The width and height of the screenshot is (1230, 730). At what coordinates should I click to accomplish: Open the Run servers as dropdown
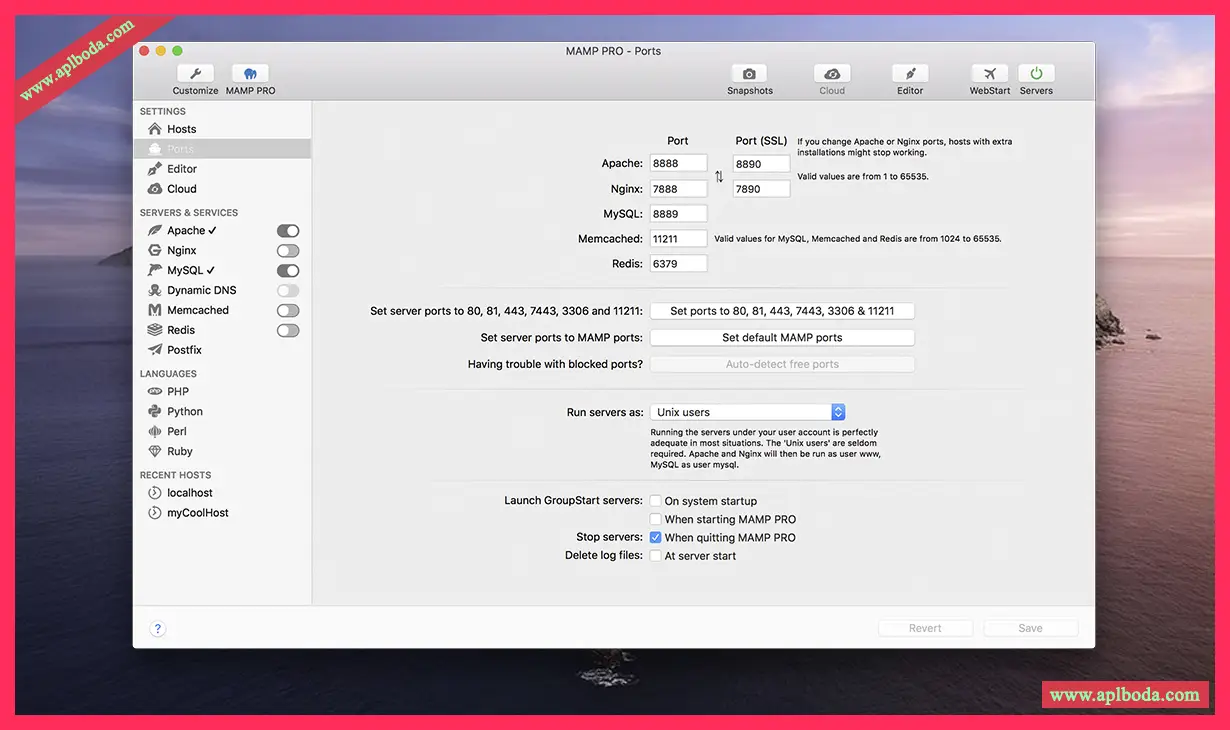point(748,412)
